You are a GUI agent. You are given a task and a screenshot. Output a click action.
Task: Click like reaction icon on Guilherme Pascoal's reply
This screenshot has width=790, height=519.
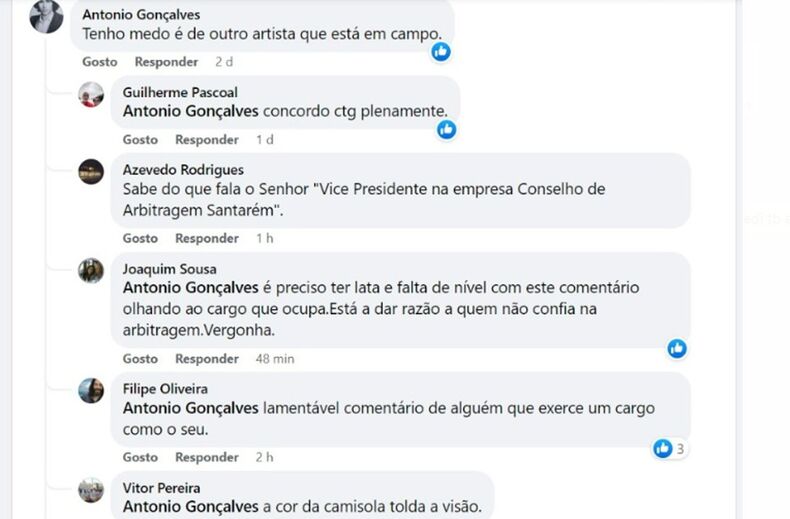click(x=446, y=129)
